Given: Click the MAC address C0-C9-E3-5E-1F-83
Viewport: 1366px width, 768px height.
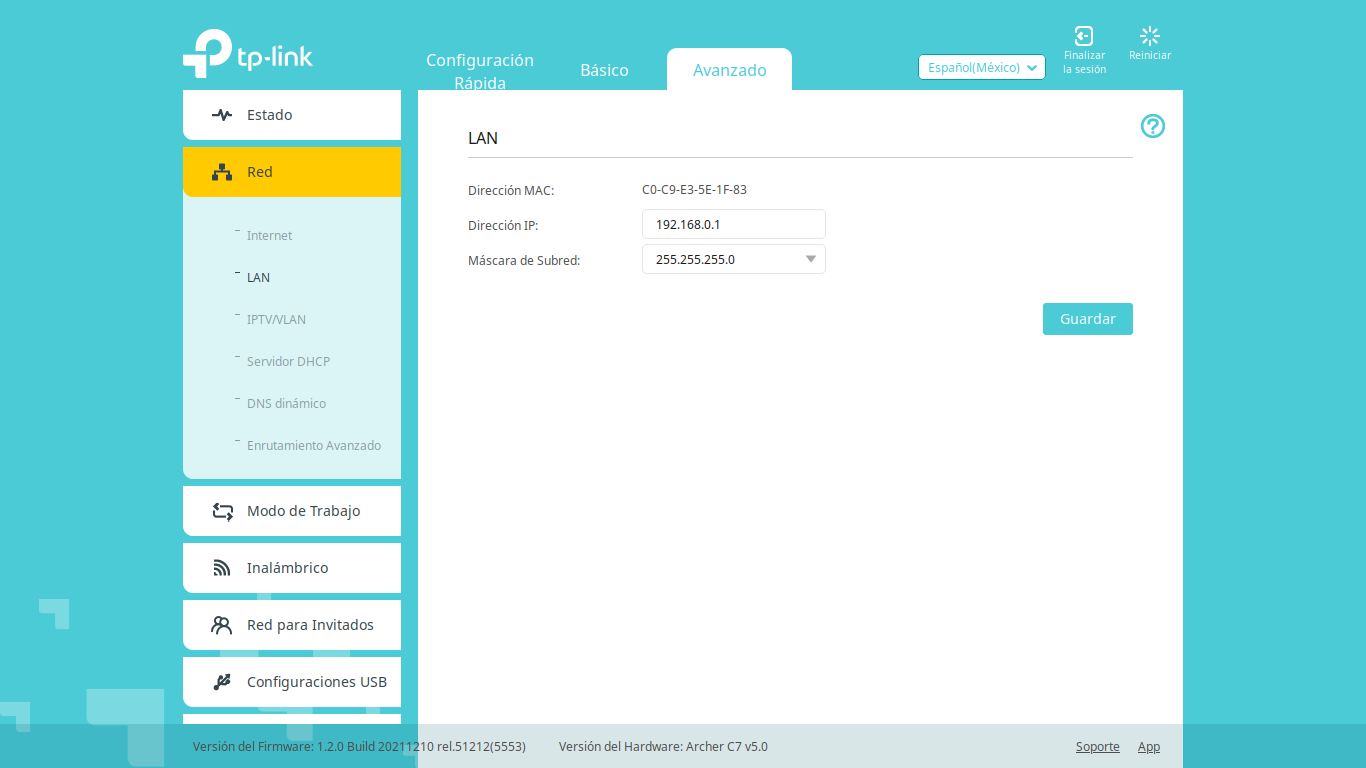Looking at the screenshot, I should (694, 190).
